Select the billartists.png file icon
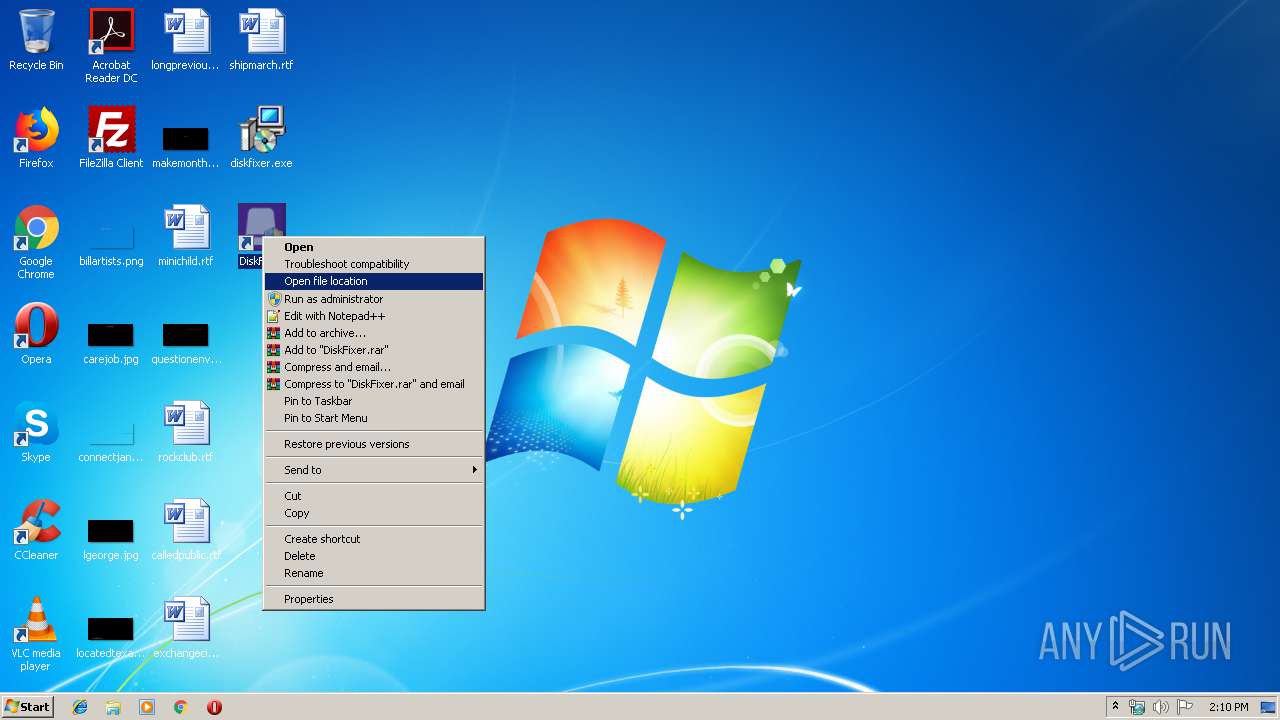This screenshot has width=1280, height=720. pyautogui.click(x=111, y=245)
